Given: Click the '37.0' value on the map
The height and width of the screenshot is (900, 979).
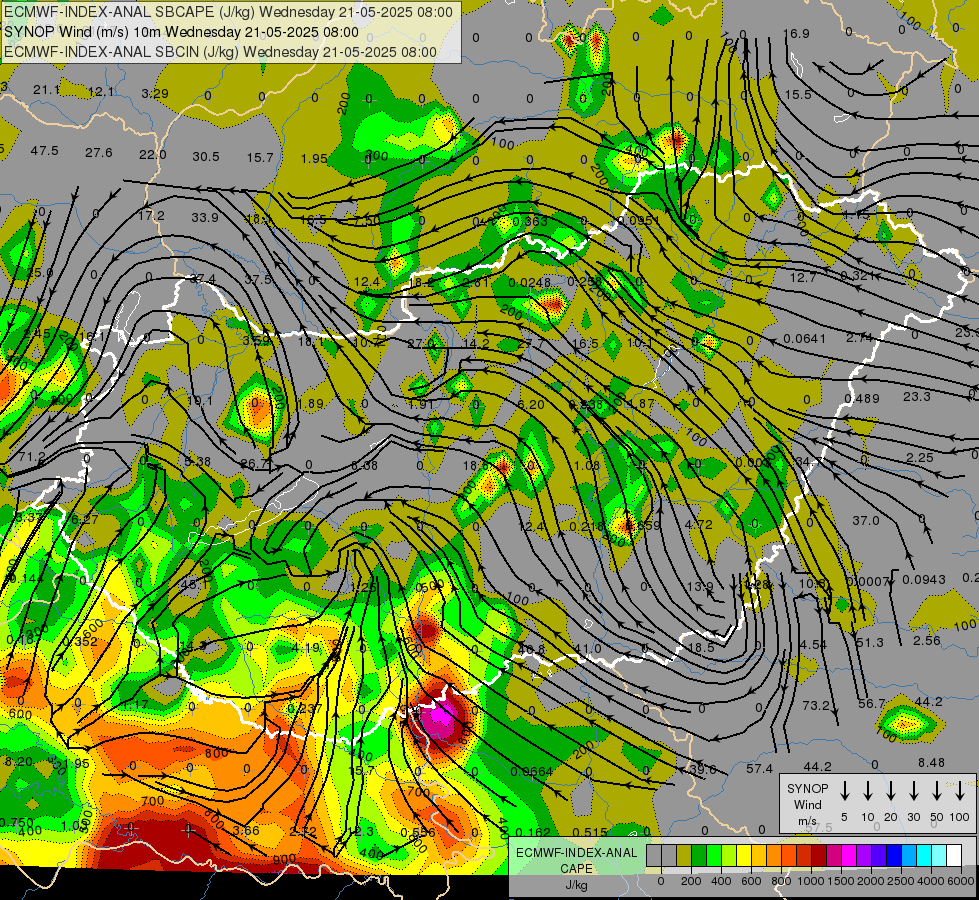Looking at the screenshot, I should (865, 520).
